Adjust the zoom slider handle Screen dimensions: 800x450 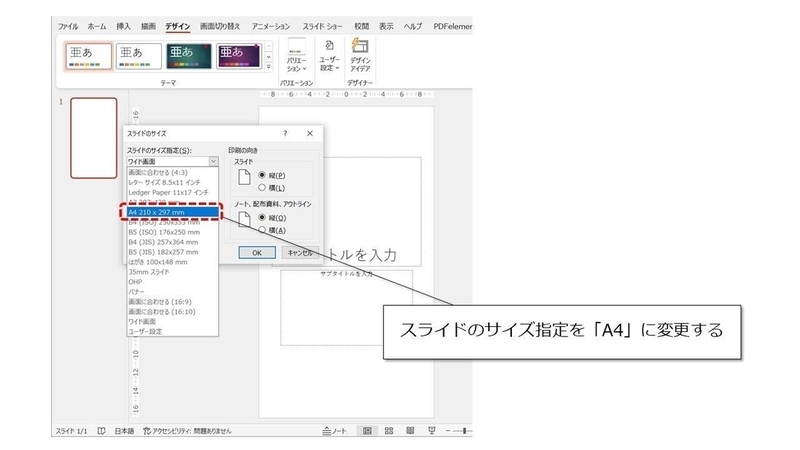pos(465,431)
